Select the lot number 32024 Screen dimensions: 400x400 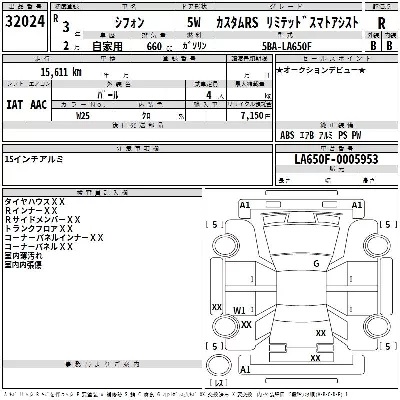click(25, 21)
